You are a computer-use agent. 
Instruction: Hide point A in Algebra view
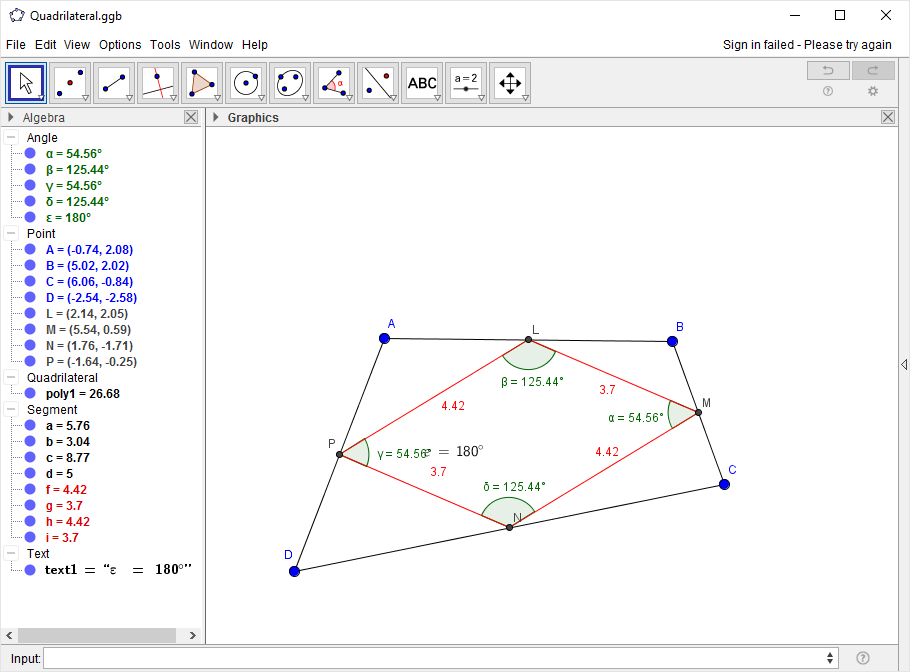click(30, 250)
